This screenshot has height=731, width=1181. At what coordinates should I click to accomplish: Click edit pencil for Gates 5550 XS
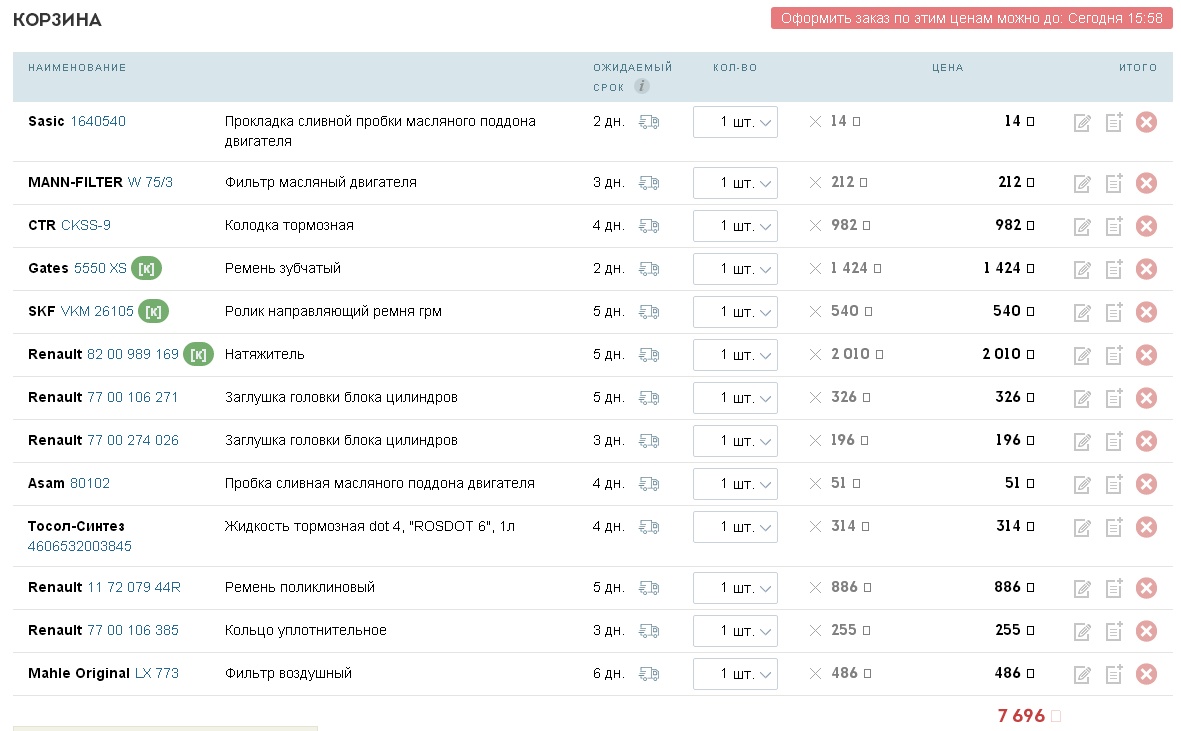tap(1082, 270)
